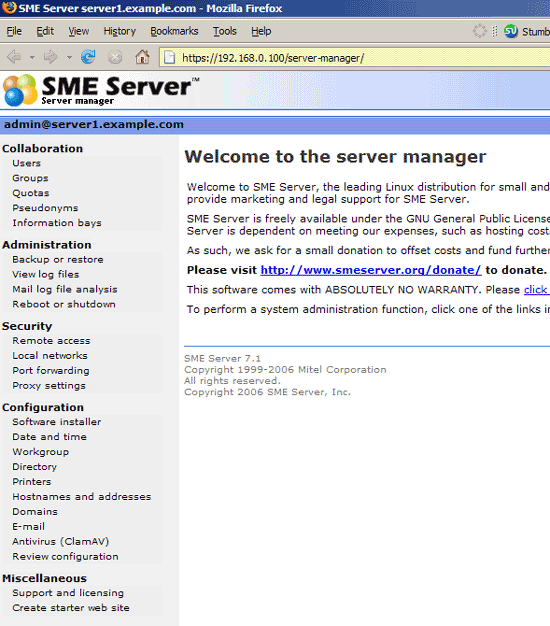Image resolution: width=550 pixels, height=626 pixels.
Task: Click the page icon in the address bar
Action: pyautogui.click(x=170, y=57)
